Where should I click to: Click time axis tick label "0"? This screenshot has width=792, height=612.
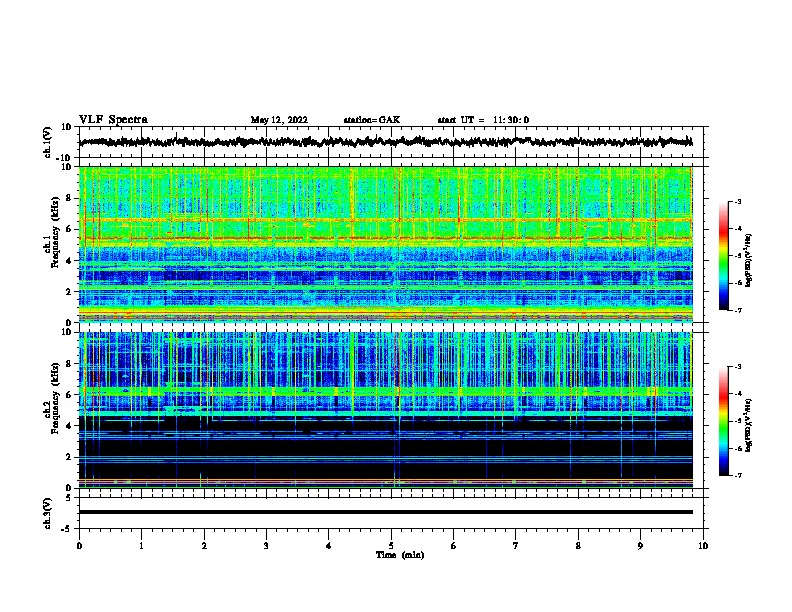point(79,545)
